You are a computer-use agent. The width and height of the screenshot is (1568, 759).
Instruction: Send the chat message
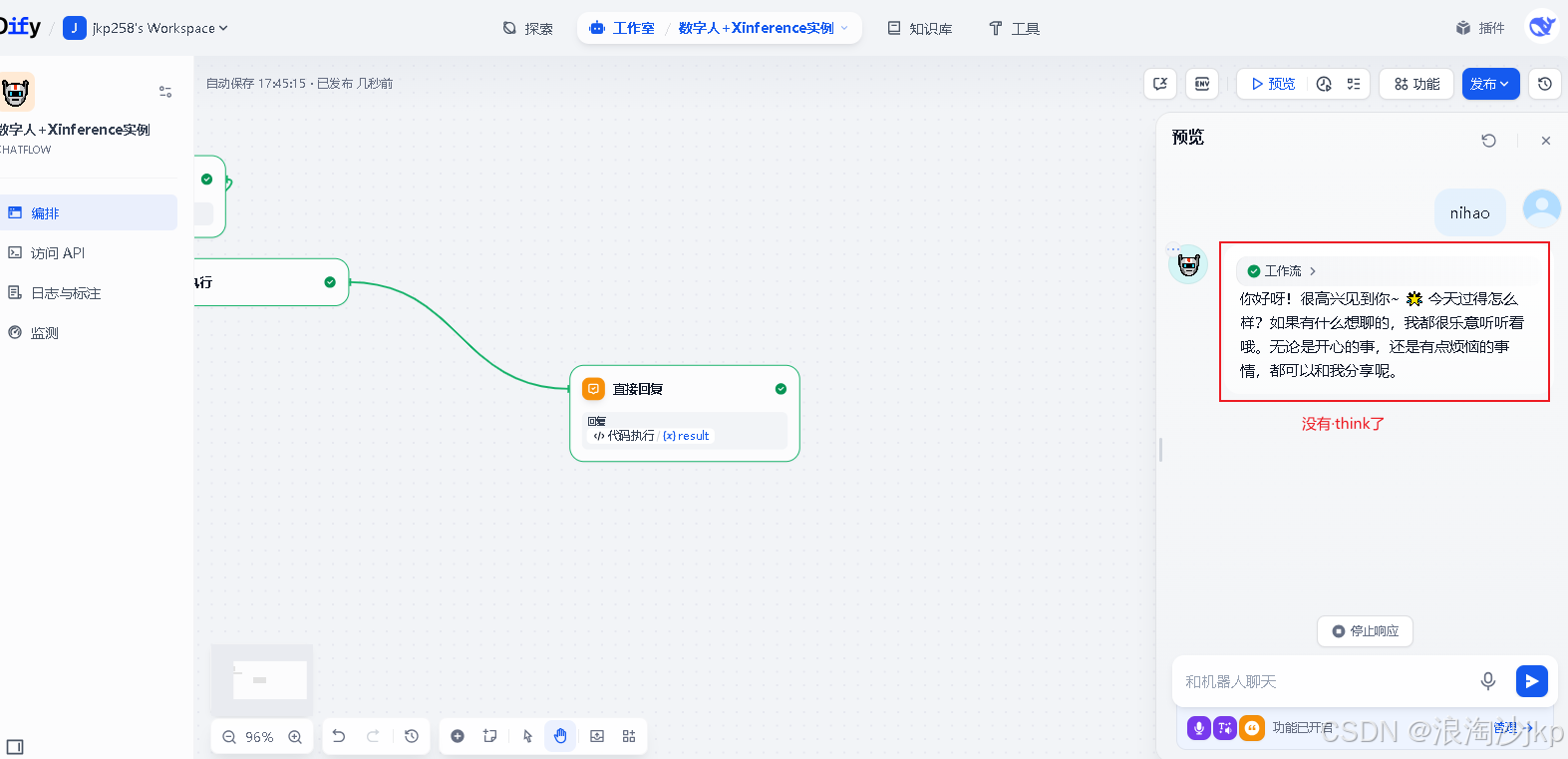[1532, 681]
